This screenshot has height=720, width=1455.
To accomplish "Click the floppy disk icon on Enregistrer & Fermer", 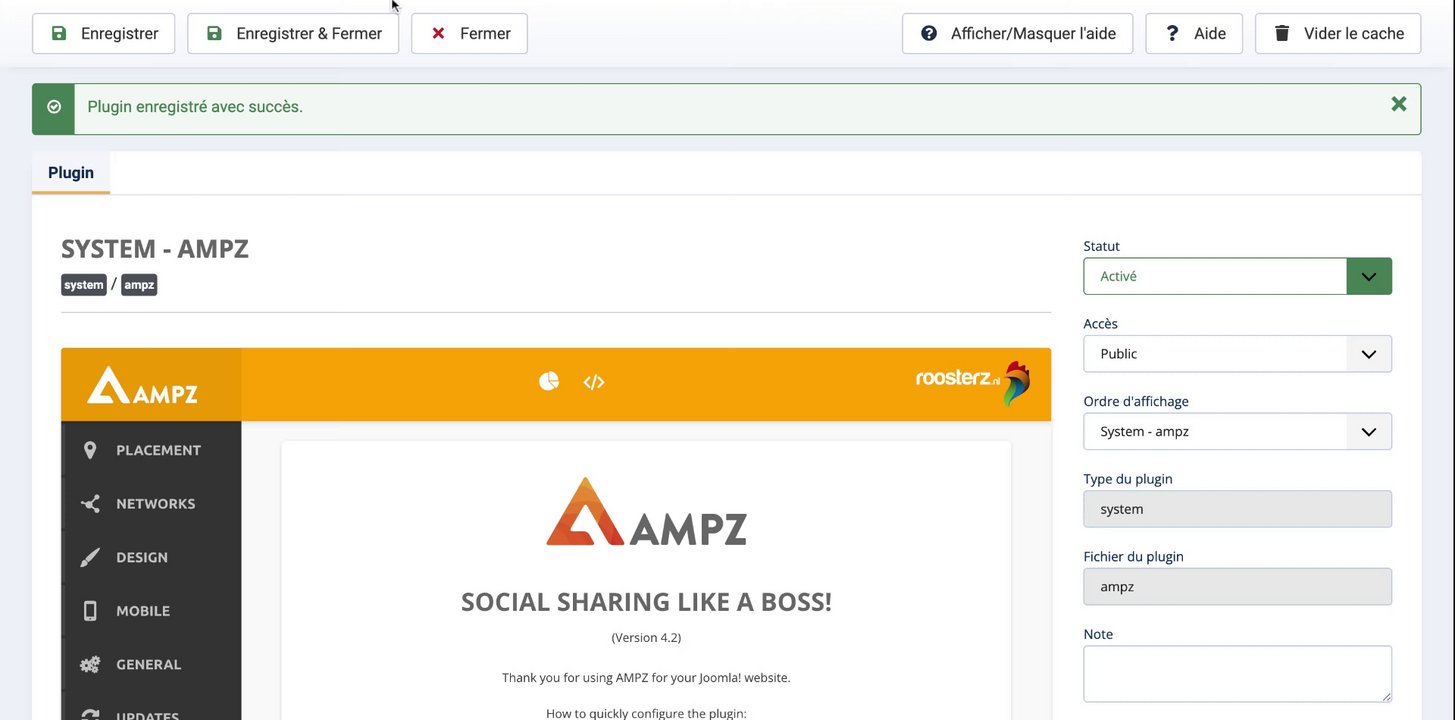I will tap(214, 33).
